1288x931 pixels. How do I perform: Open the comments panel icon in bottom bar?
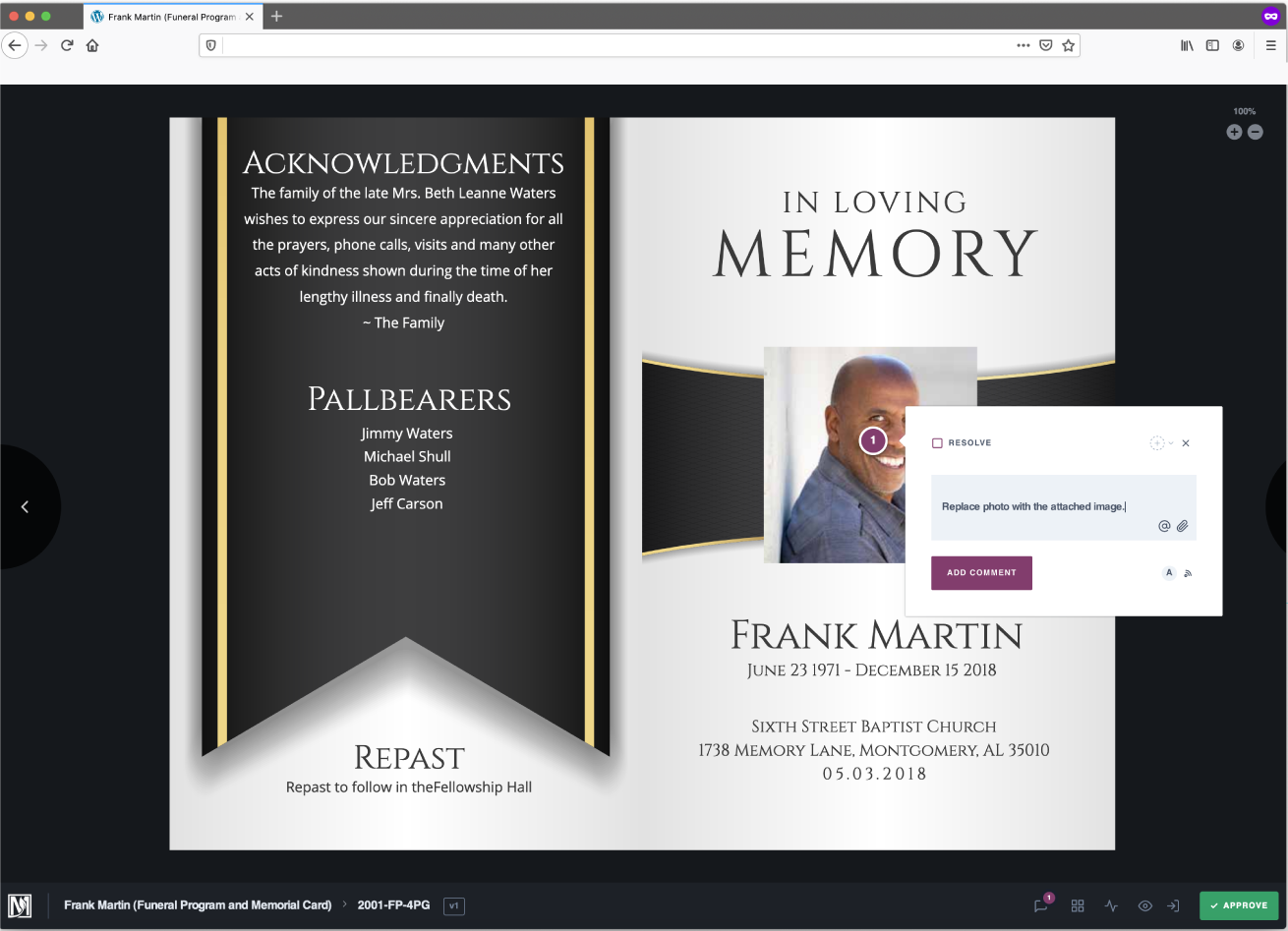coord(1041,905)
